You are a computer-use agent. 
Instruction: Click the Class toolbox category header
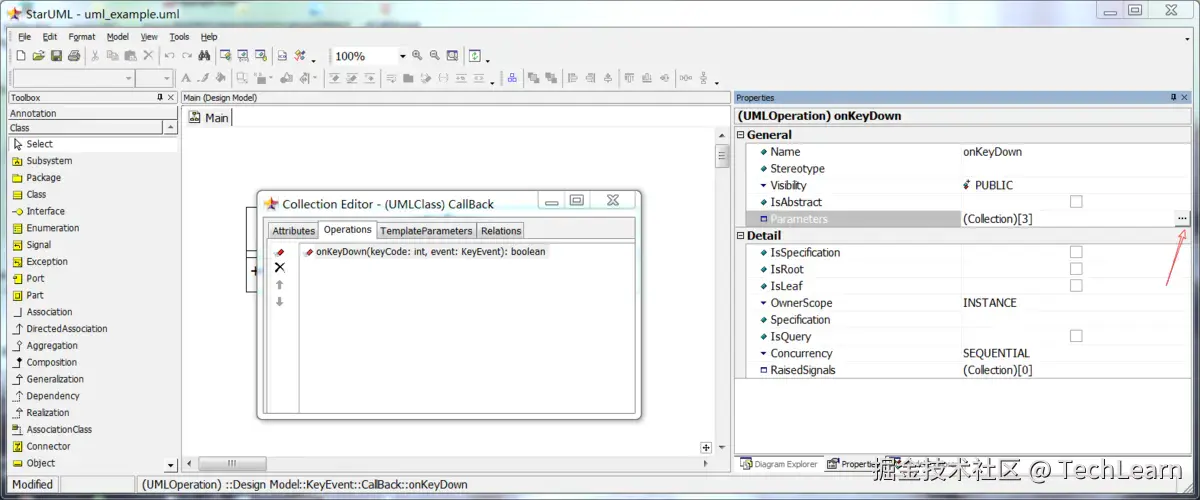point(86,128)
